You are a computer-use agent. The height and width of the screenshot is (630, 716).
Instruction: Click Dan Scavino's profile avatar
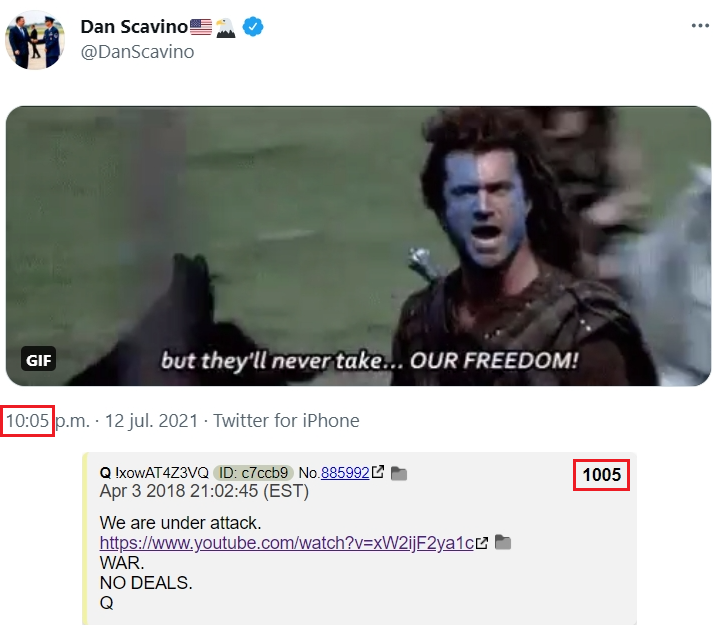click(35, 40)
